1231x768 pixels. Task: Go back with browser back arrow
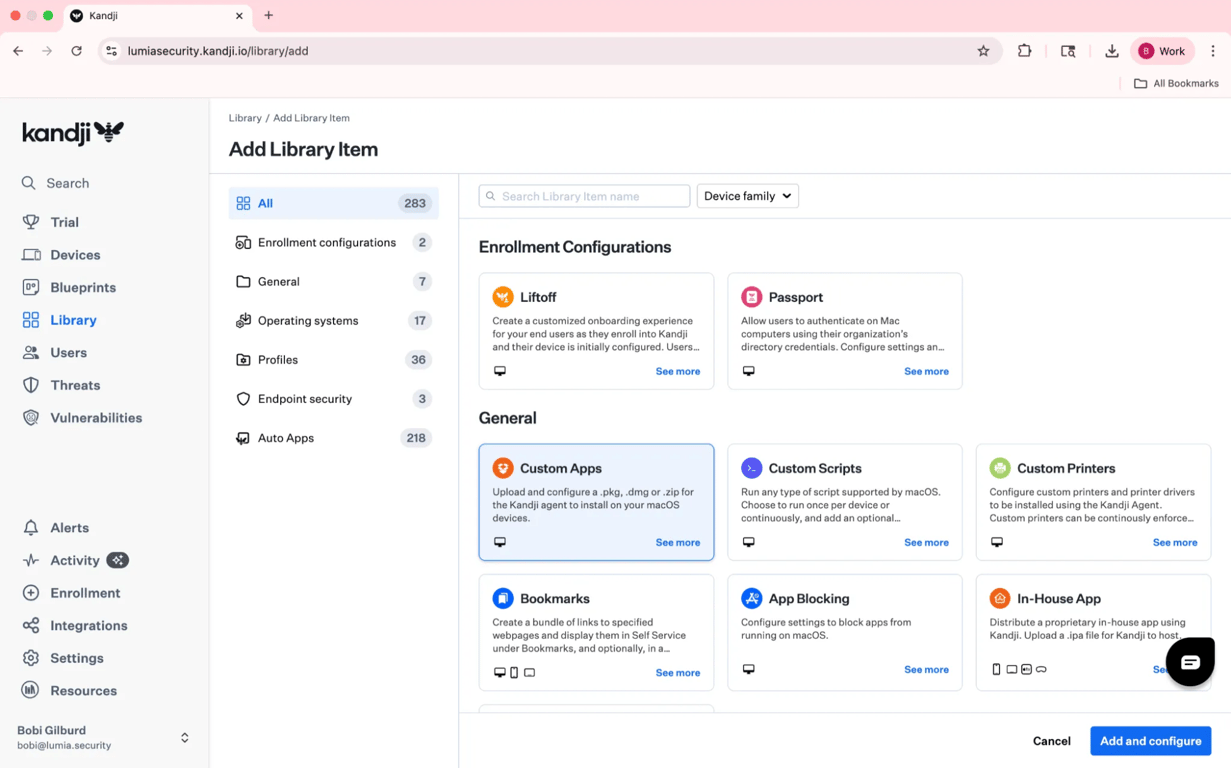[18, 51]
